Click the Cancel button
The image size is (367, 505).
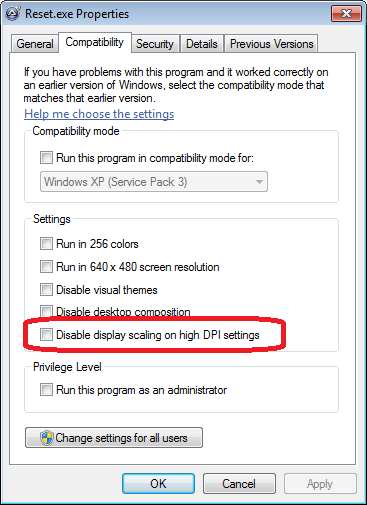[x=239, y=483]
